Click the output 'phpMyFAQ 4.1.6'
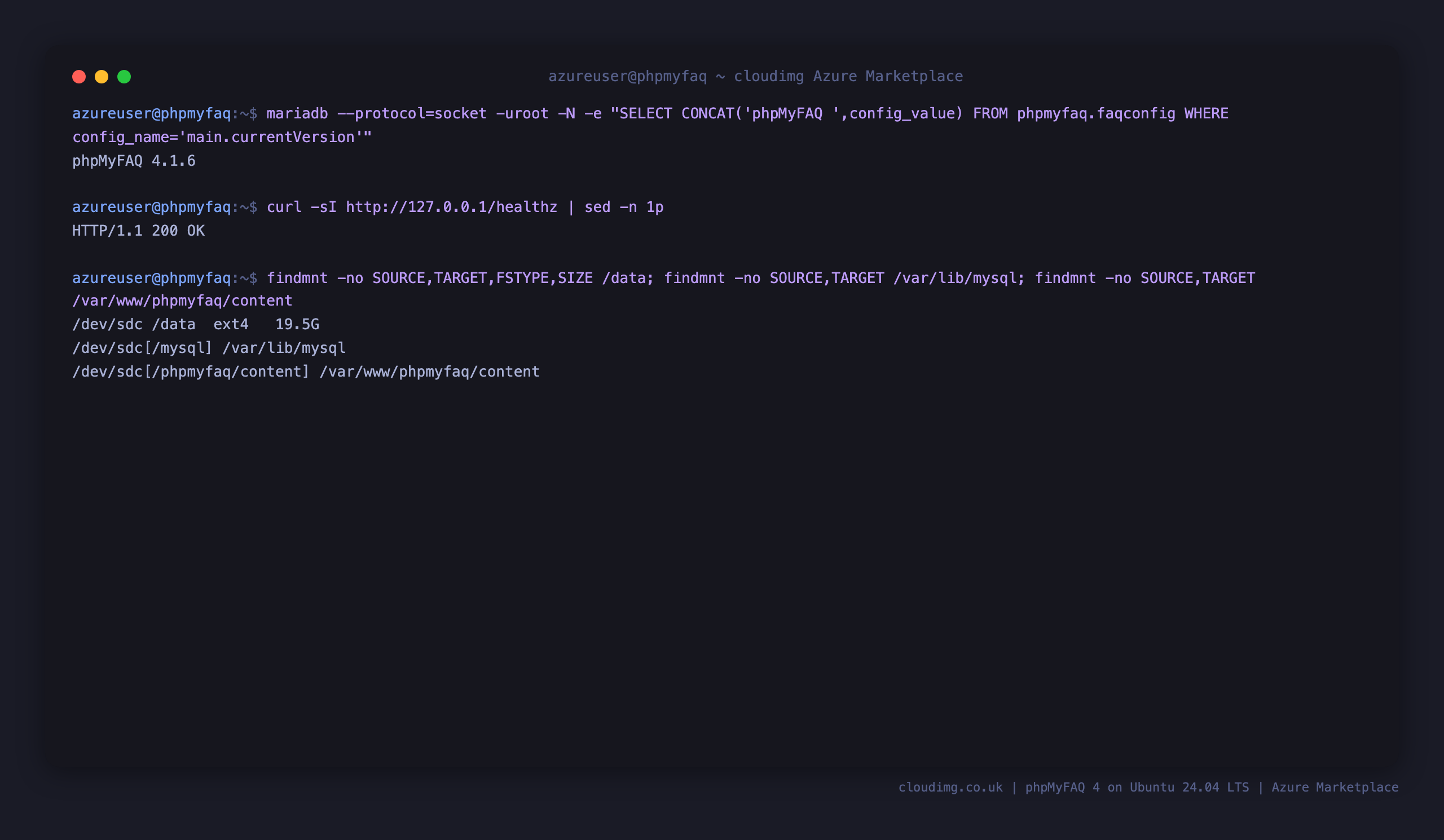The width and height of the screenshot is (1444, 840). 134,161
